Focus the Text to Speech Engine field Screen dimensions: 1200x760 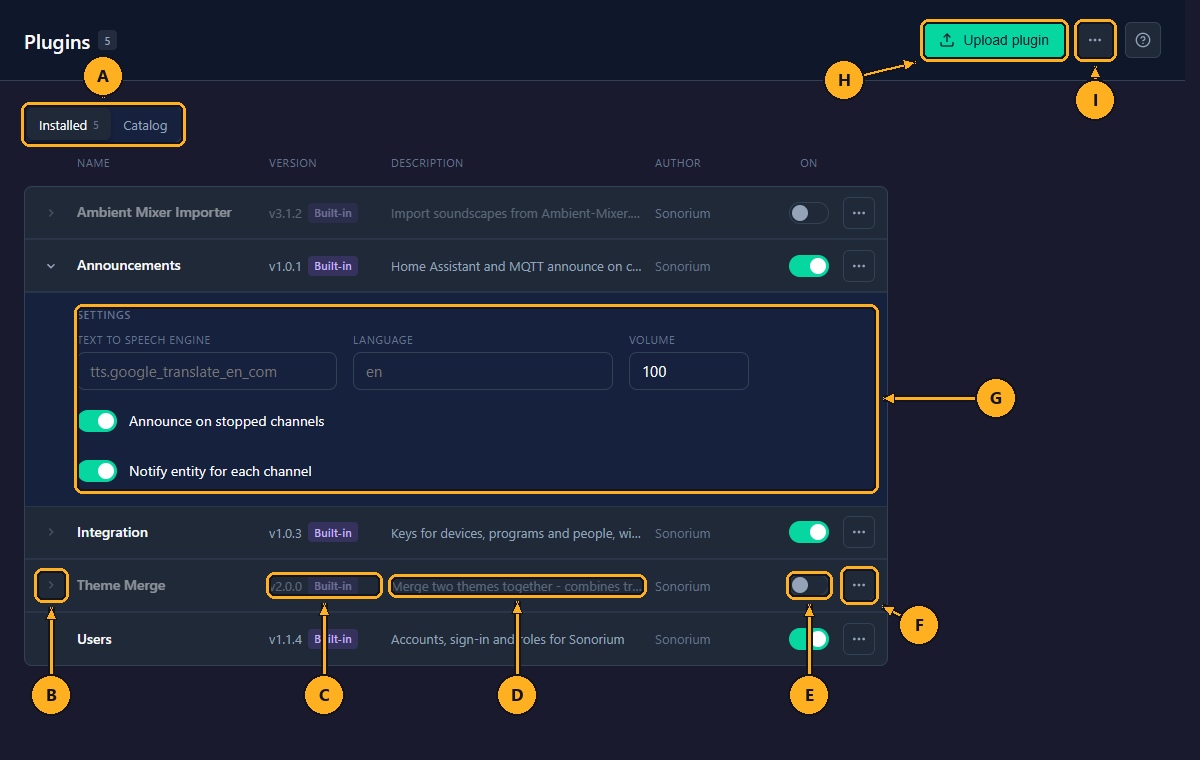(x=207, y=371)
